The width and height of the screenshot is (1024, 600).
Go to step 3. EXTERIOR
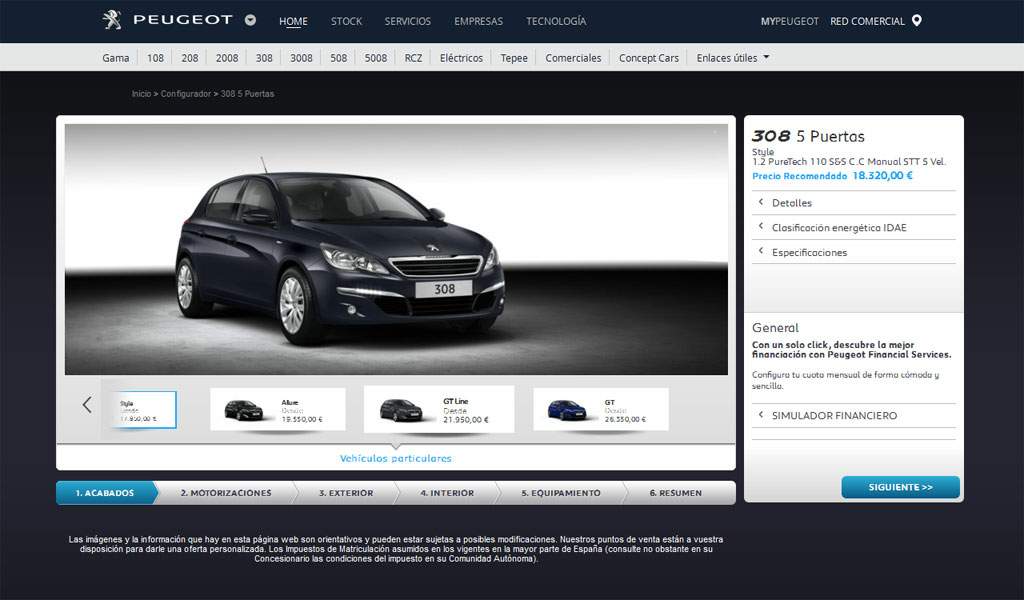(346, 493)
